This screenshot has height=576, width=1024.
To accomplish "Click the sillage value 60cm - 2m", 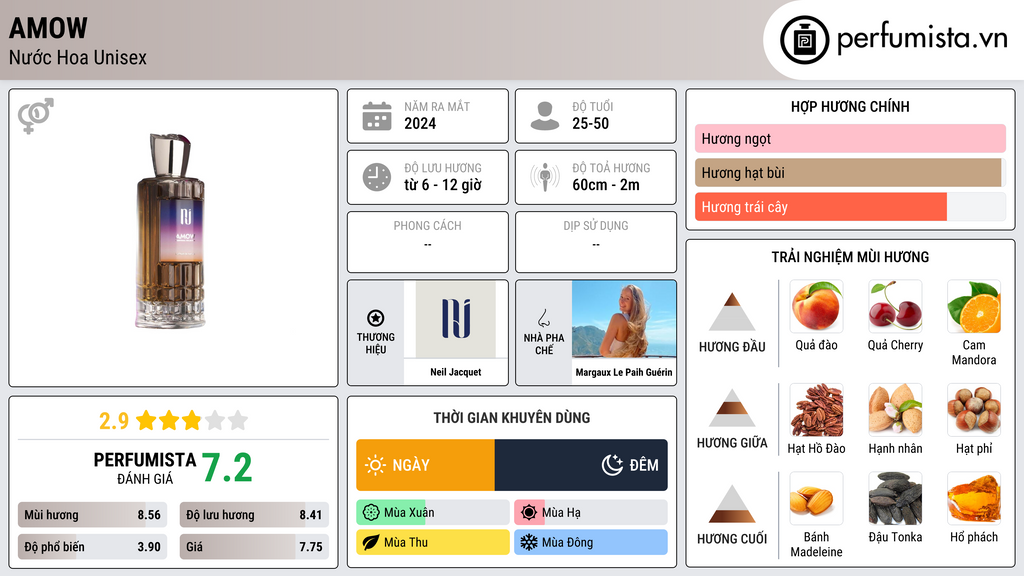I will (606, 185).
